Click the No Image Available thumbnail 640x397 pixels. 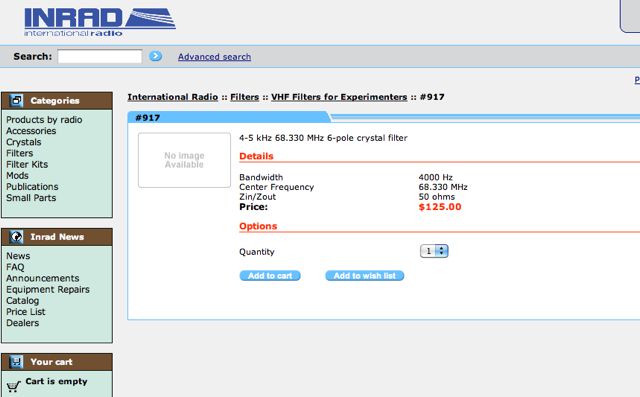tap(184, 160)
